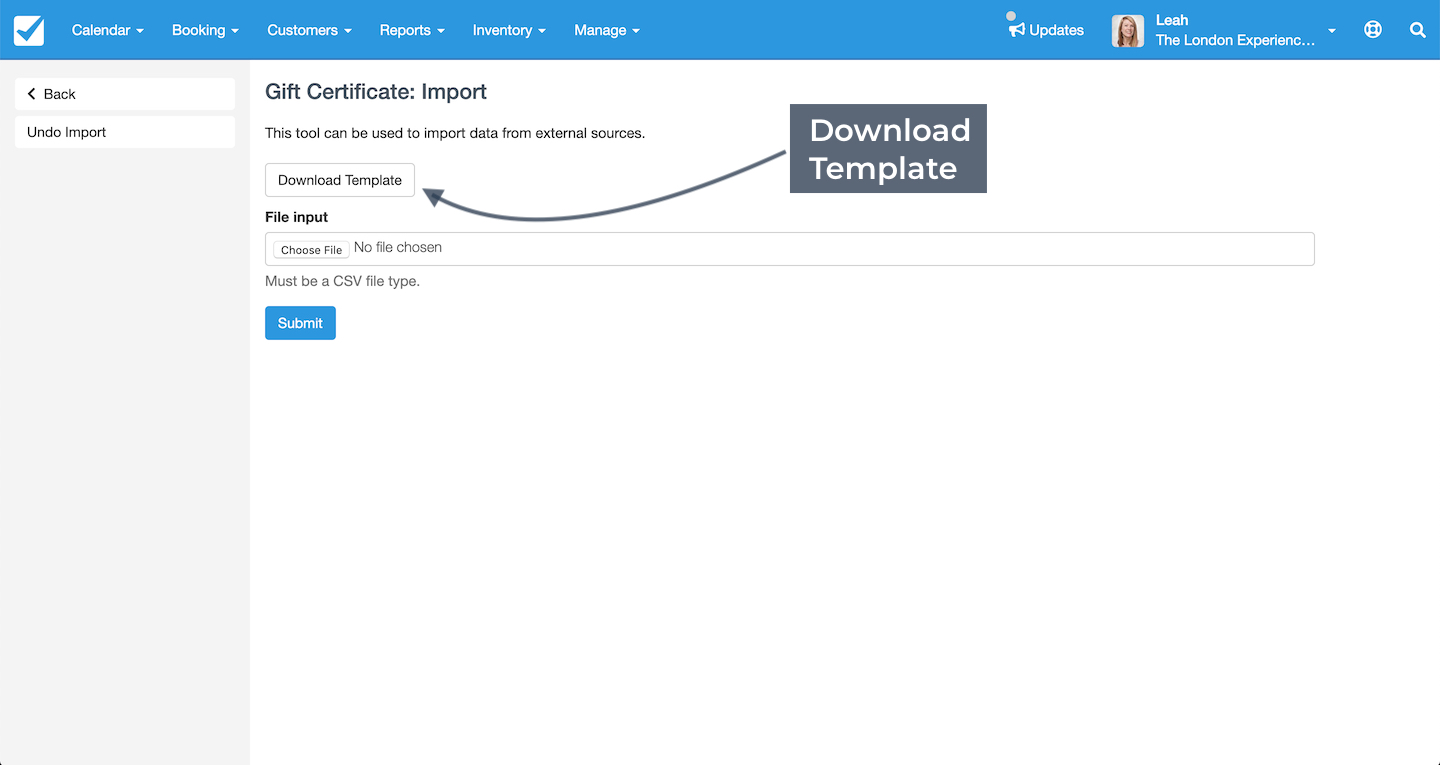Open the Reports menu

point(412,30)
